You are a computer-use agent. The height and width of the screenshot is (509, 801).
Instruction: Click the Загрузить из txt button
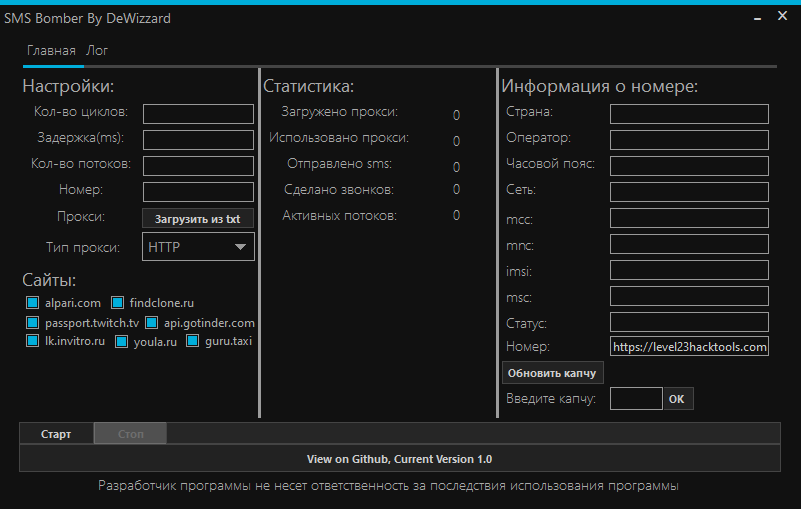tap(198, 219)
